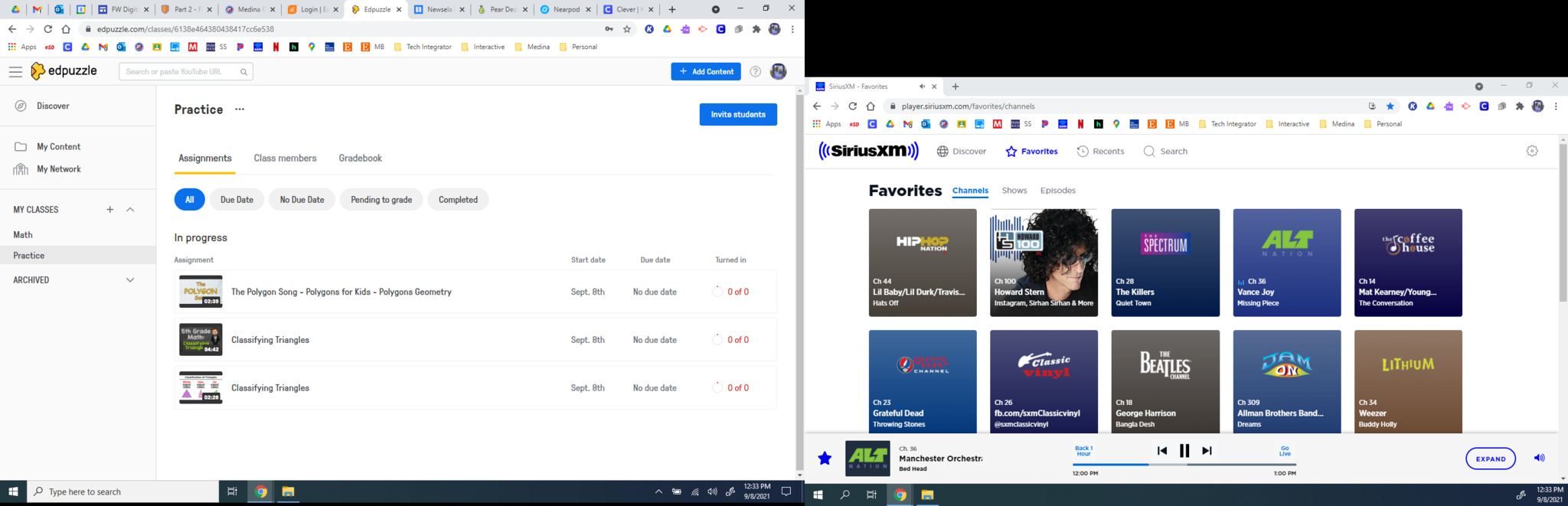Click the SiriusXM playback progress bar
1568x506 pixels.
pos(1184,465)
